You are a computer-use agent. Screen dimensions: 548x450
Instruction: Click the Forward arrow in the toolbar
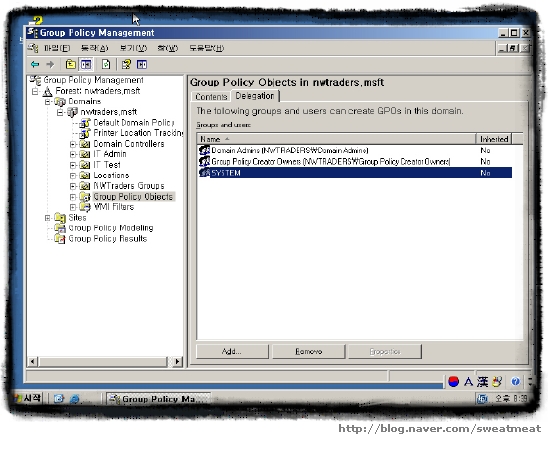coord(50,64)
